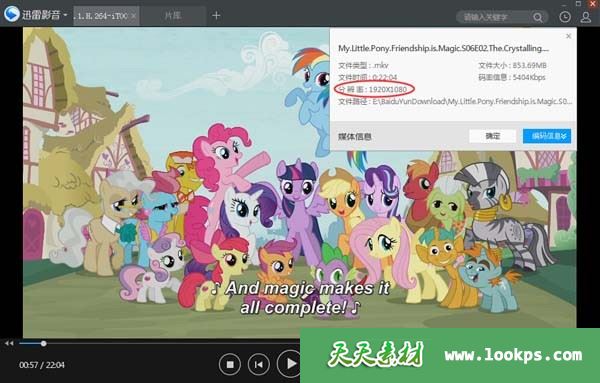Select the 码率信息 5404Kbps text
Viewport: 600px width, 383px height.
(512, 77)
